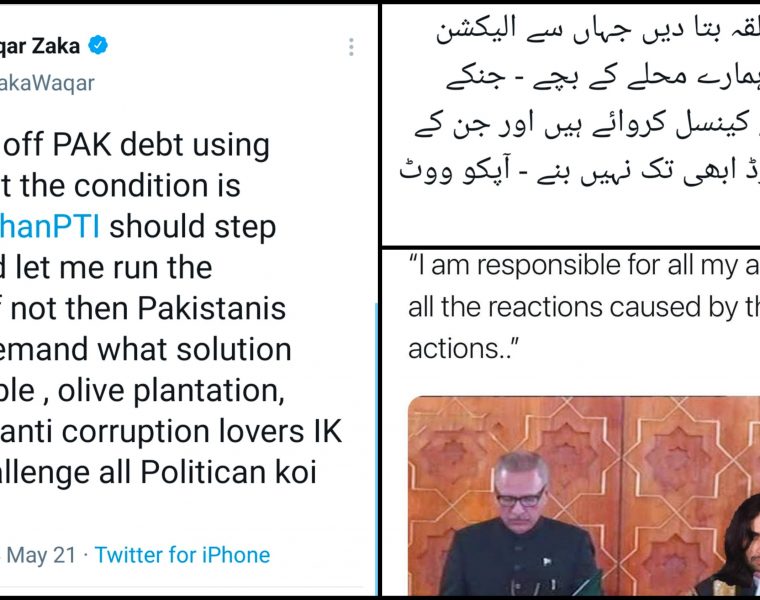Click the blue hanPTI mention link
This screenshot has height=600, width=760.
(x=50, y=227)
